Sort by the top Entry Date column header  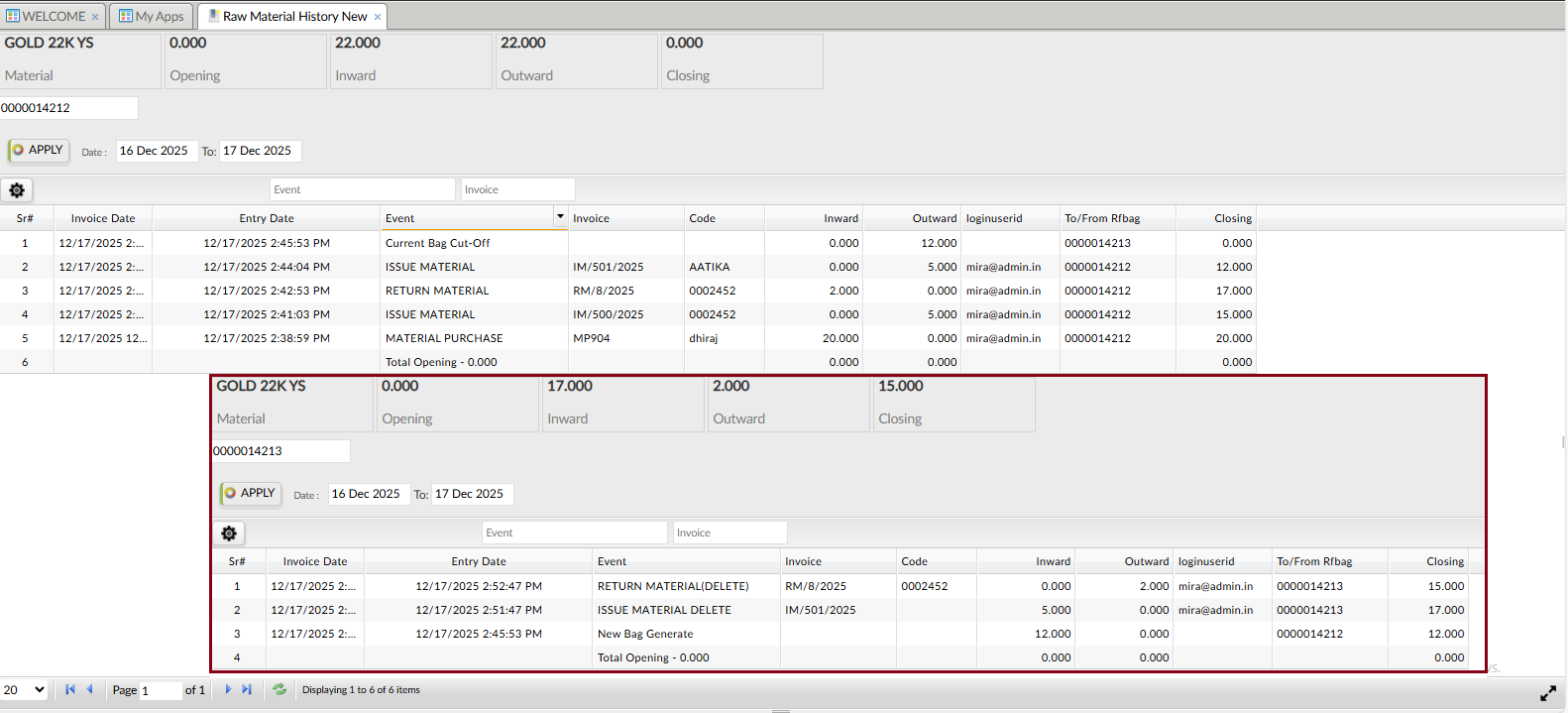tap(266, 218)
